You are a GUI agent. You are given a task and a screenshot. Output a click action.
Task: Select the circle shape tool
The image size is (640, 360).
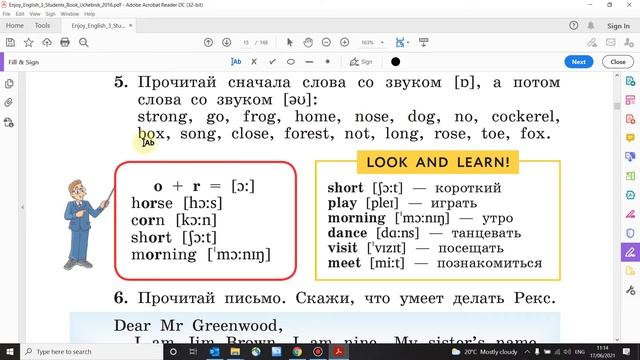(291, 62)
